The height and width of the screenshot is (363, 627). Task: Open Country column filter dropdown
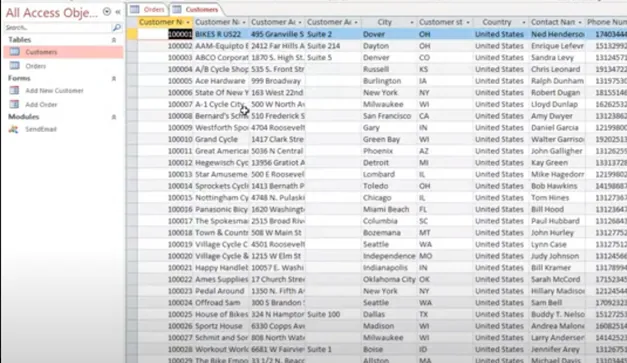[524, 22]
